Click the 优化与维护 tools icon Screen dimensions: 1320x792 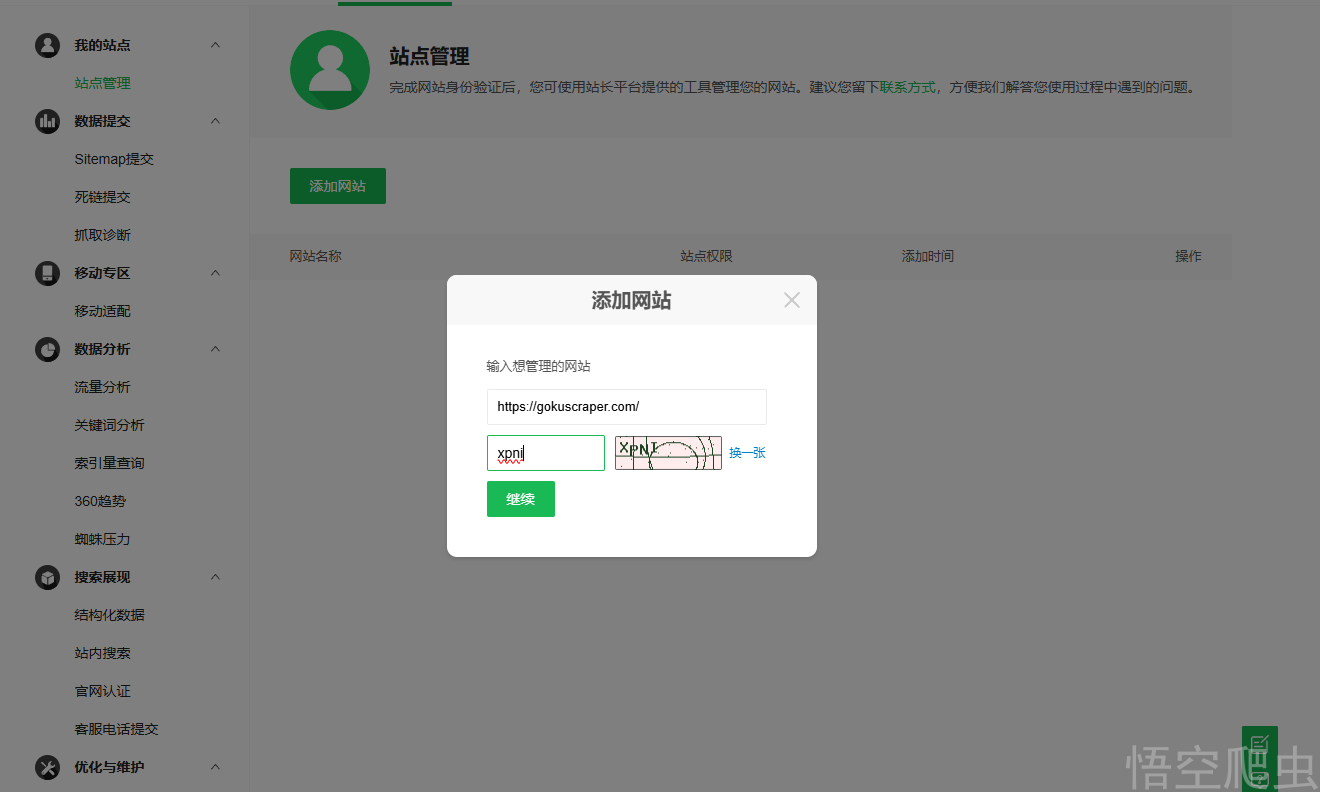tap(47, 767)
